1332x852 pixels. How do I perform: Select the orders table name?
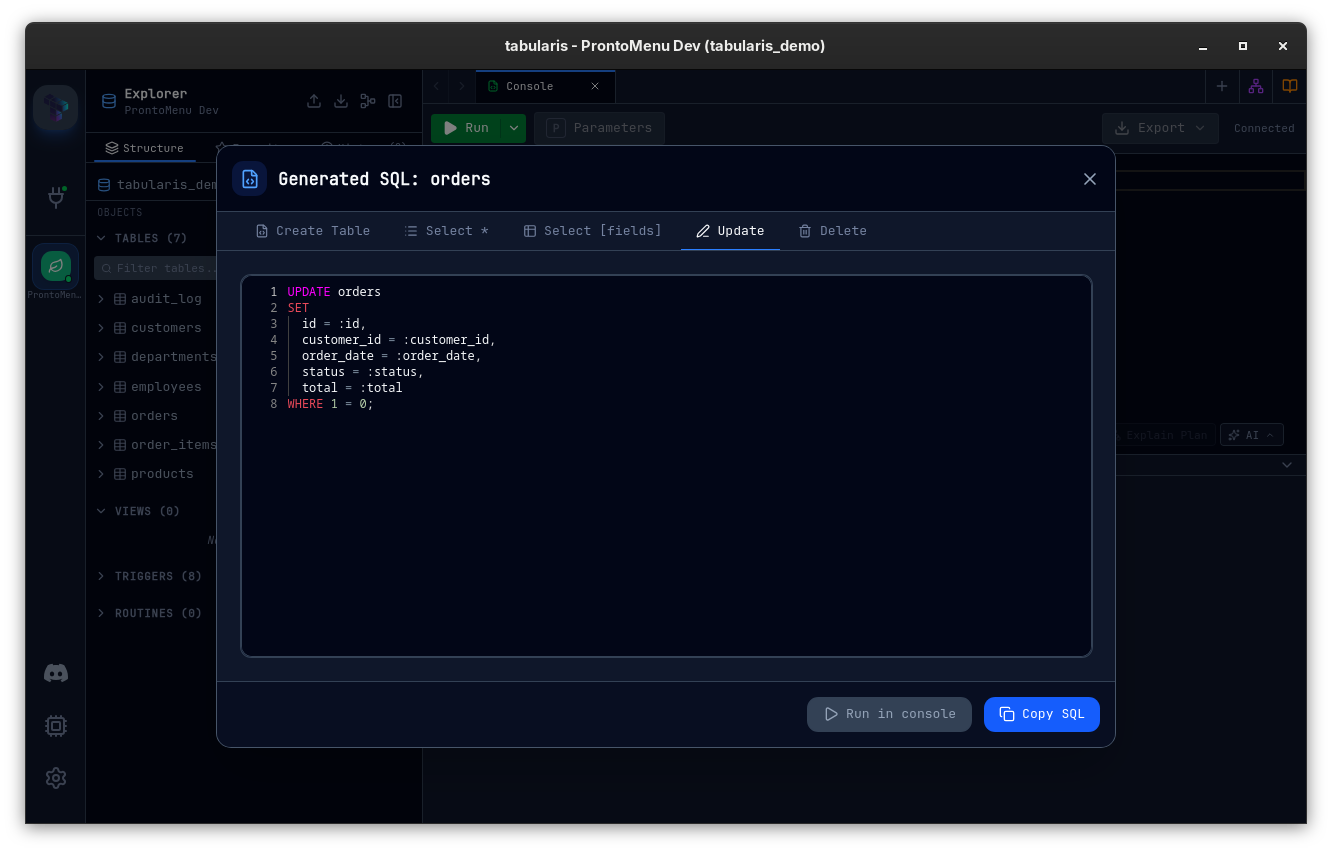click(x=154, y=416)
